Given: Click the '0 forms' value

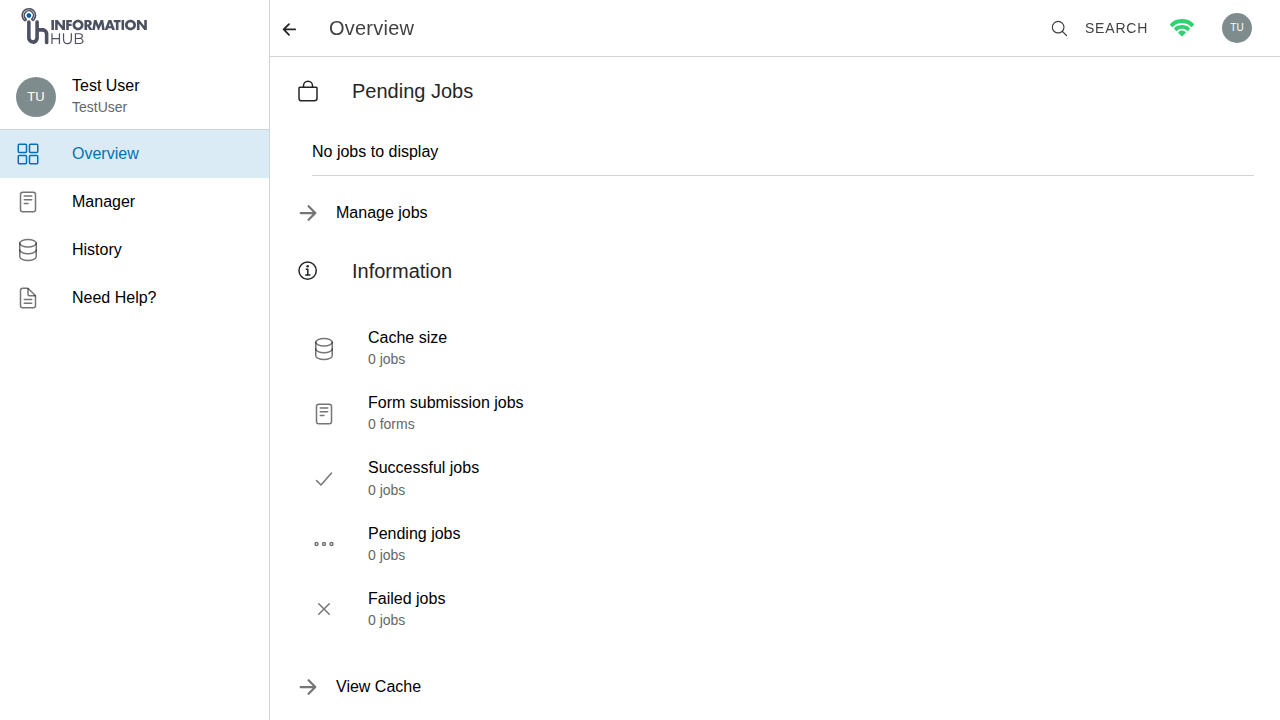Looking at the screenshot, I should (x=391, y=424).
